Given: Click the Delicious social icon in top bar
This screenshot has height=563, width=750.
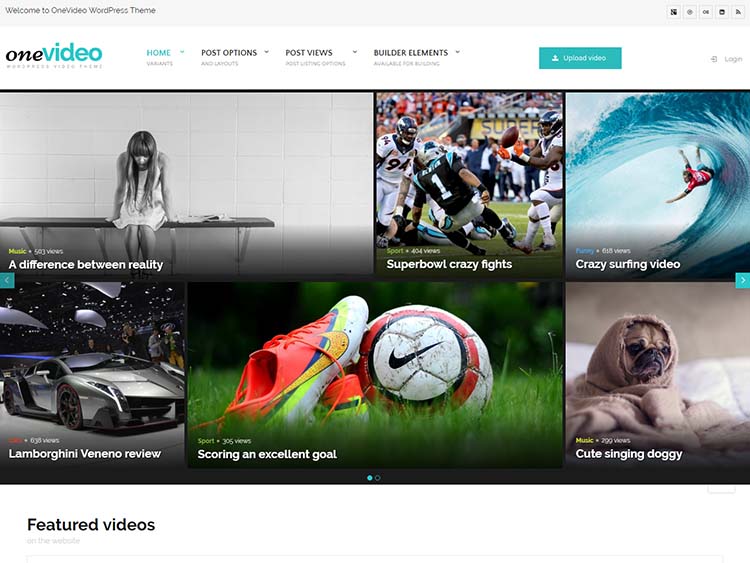Looking at the screenshot, I should (674, 12).
